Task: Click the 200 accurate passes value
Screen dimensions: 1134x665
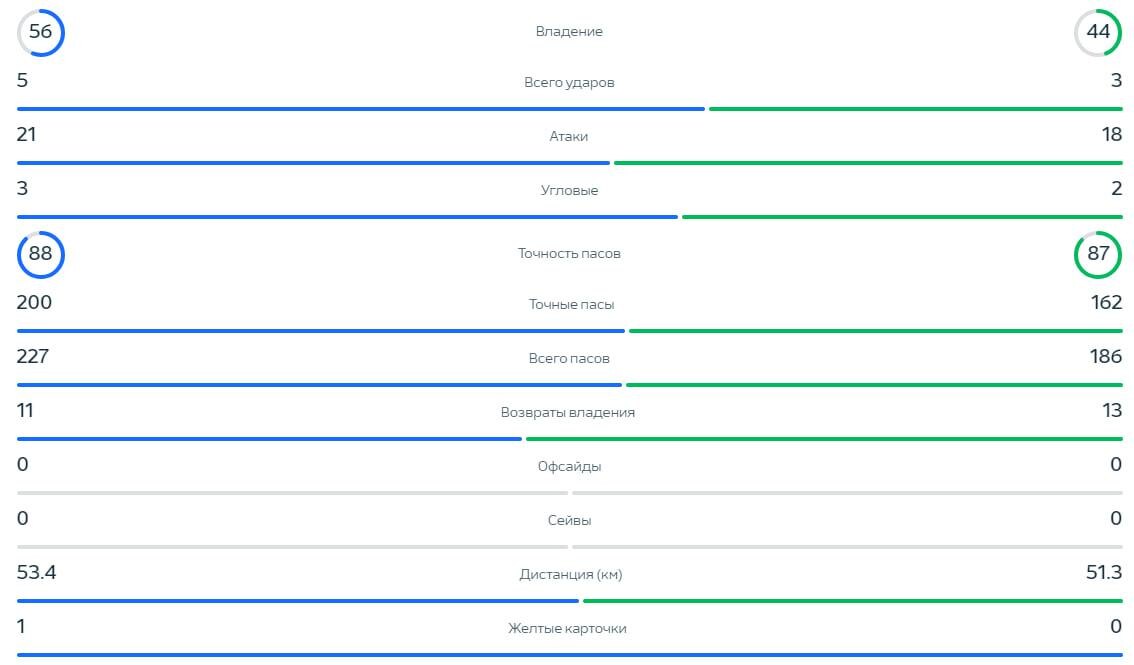Action: (34, 302)
